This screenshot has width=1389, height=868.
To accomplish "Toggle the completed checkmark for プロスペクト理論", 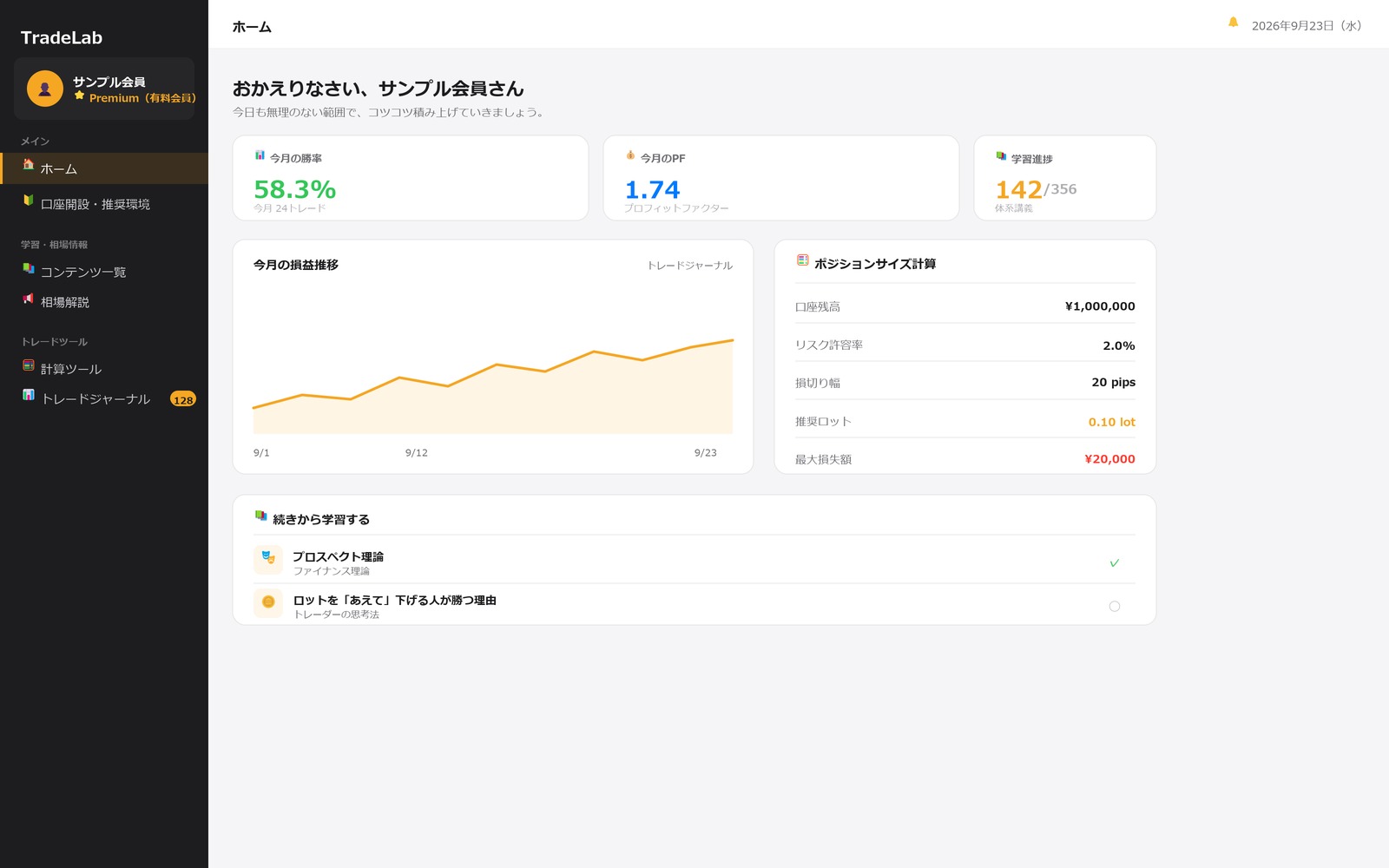I will pos(1115,563).
